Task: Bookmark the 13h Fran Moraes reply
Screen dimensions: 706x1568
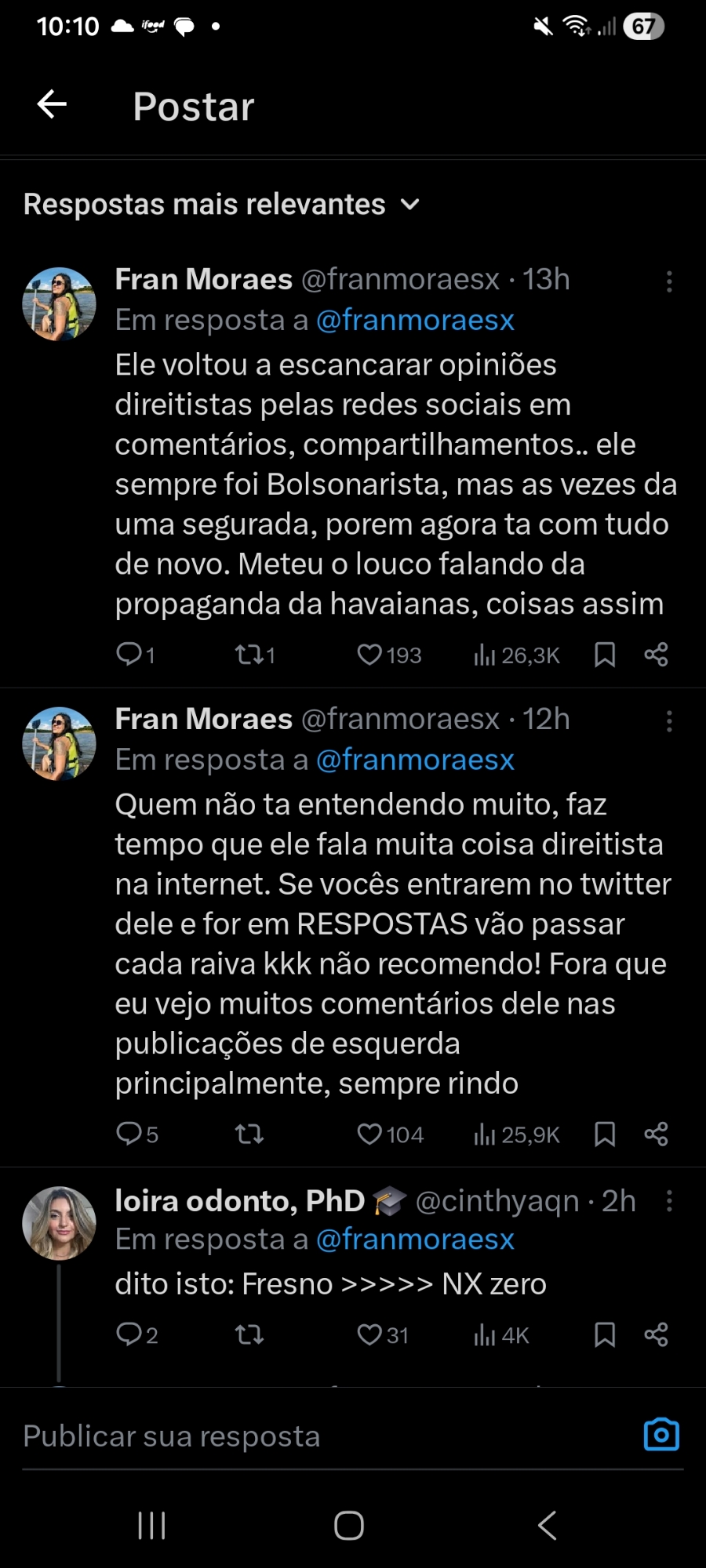Action: 605,655
